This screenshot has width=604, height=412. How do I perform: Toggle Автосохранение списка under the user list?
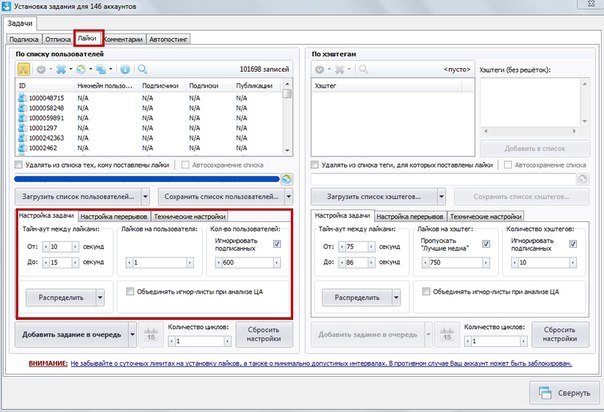185,165
